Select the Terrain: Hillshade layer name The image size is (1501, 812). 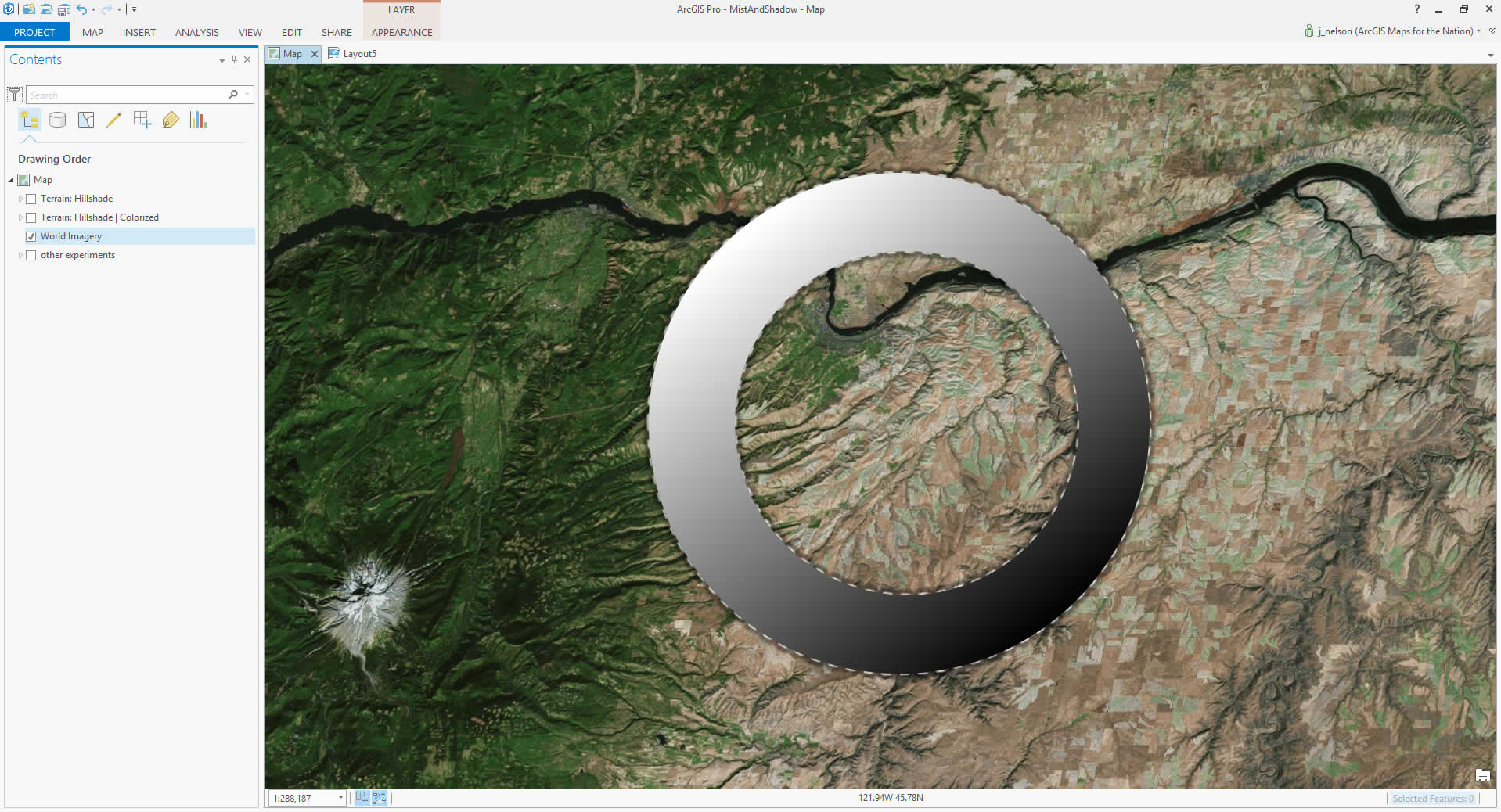77,199
